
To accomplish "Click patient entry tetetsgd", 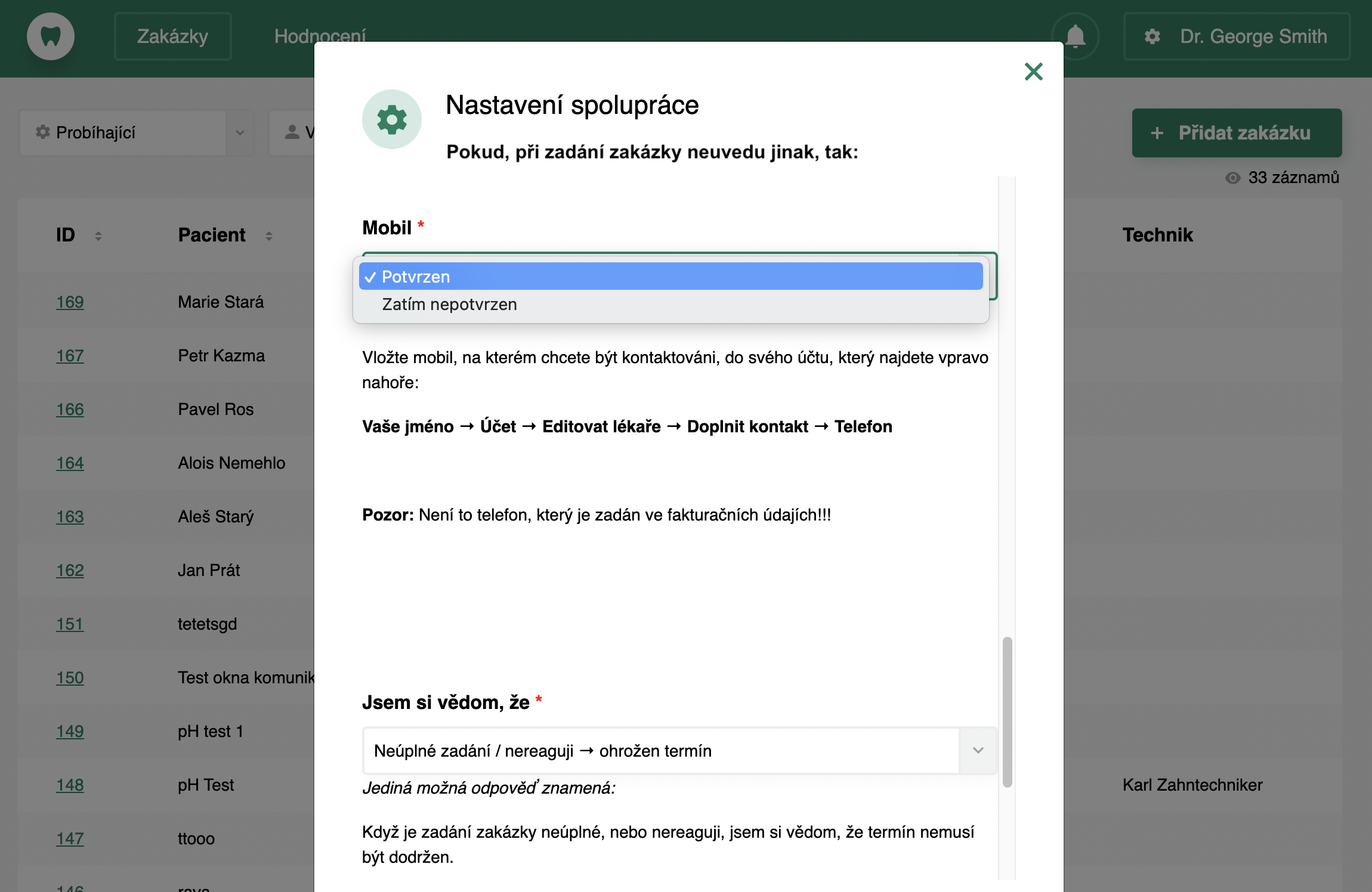I will (207, 624).
